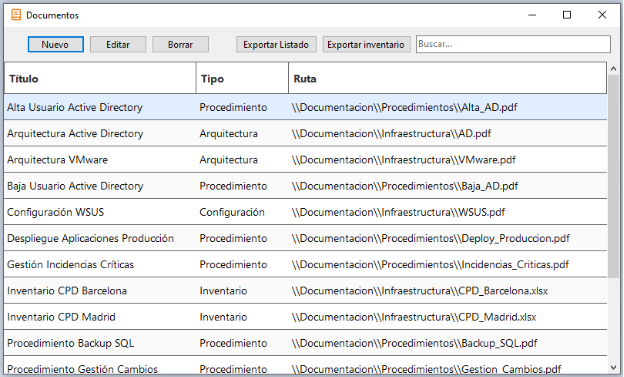Click Inventario type cell for CPD Barcelona
The height and width of the screenshot is (377, 624).
click(x=242, y=291)
